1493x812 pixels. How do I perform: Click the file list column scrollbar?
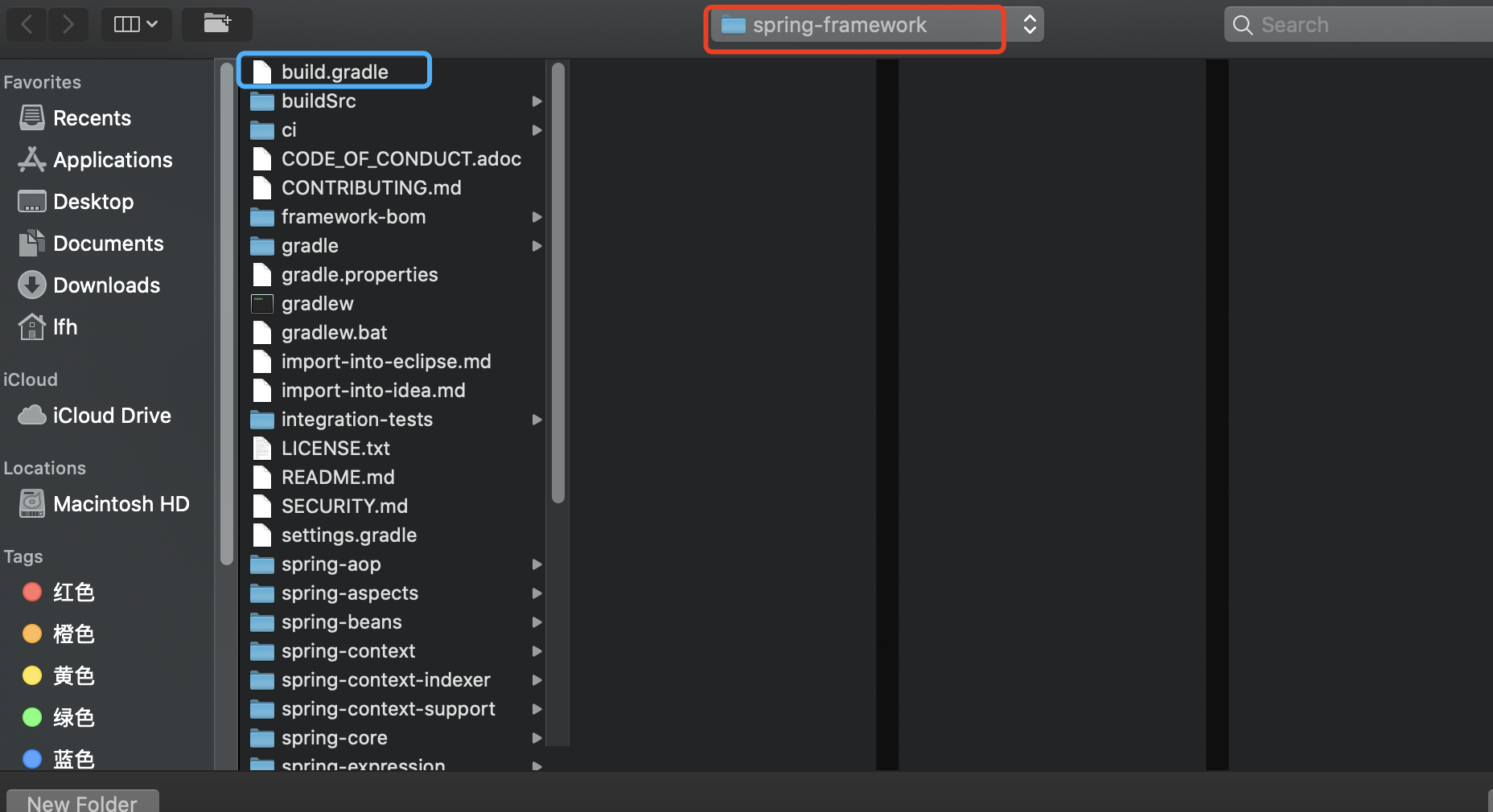[558, 283]
